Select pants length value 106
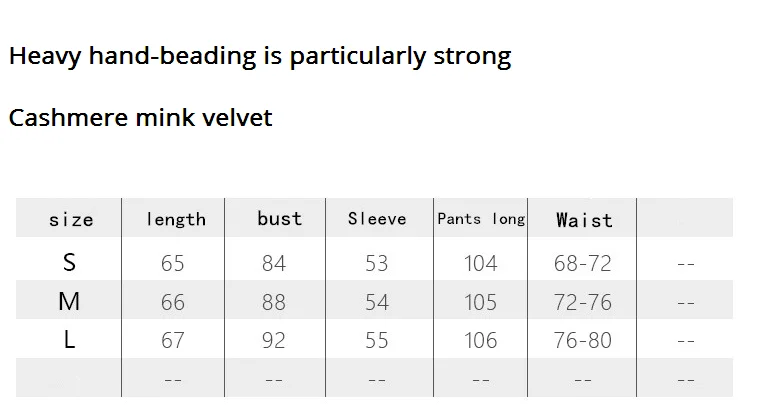This screenshot has width=776, height=418. coord(480,340)
